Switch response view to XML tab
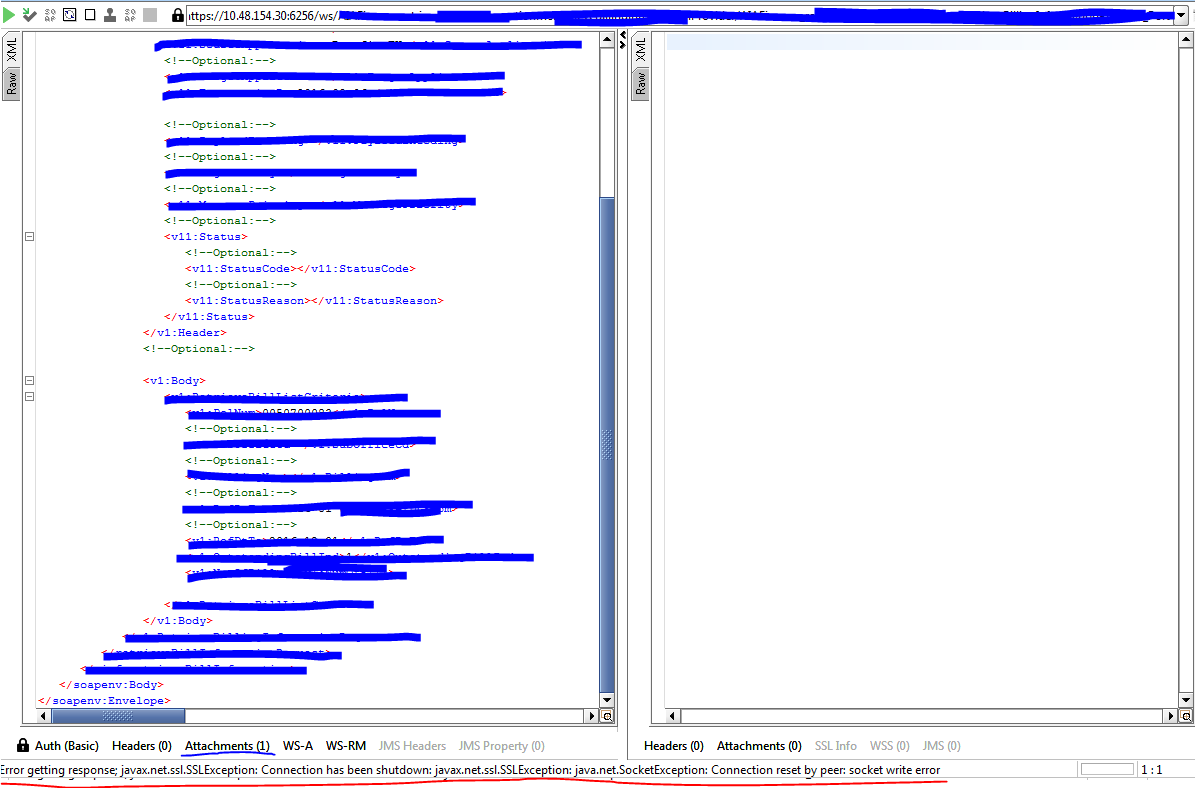Viewport: 1195px width, 788px height. 640,50
